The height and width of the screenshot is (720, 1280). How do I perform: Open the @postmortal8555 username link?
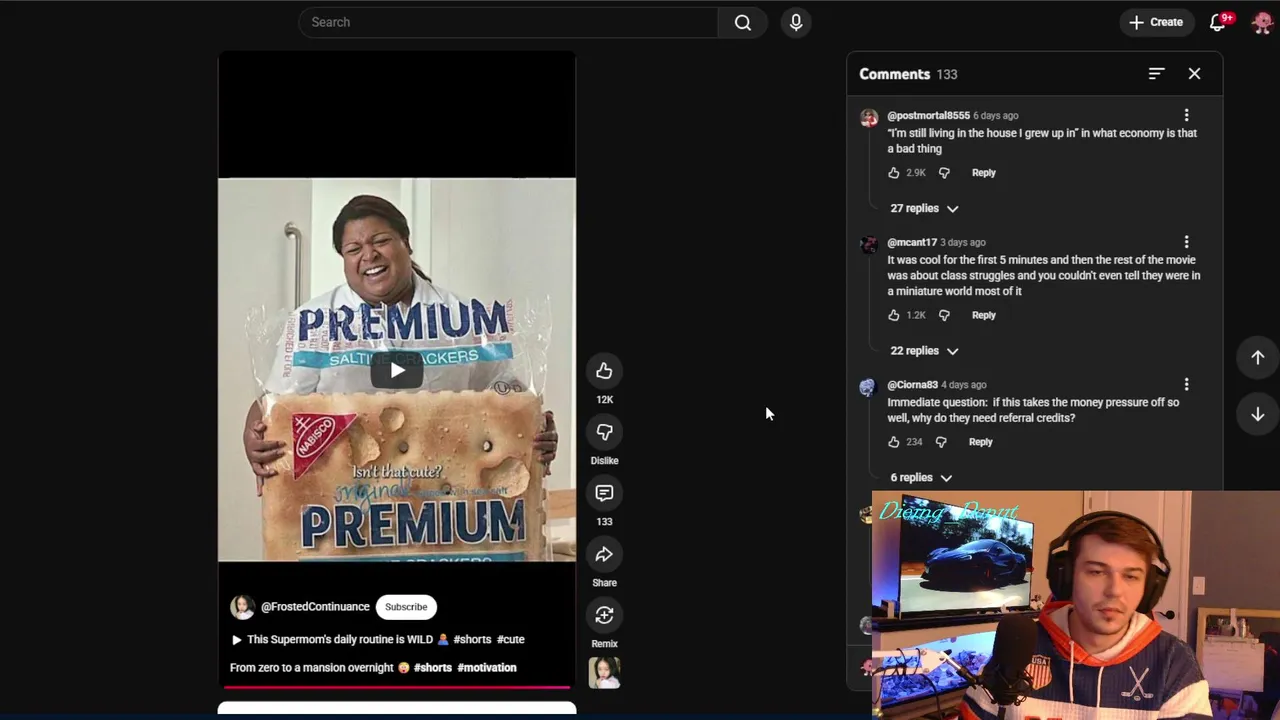click(x=928, y=116)
